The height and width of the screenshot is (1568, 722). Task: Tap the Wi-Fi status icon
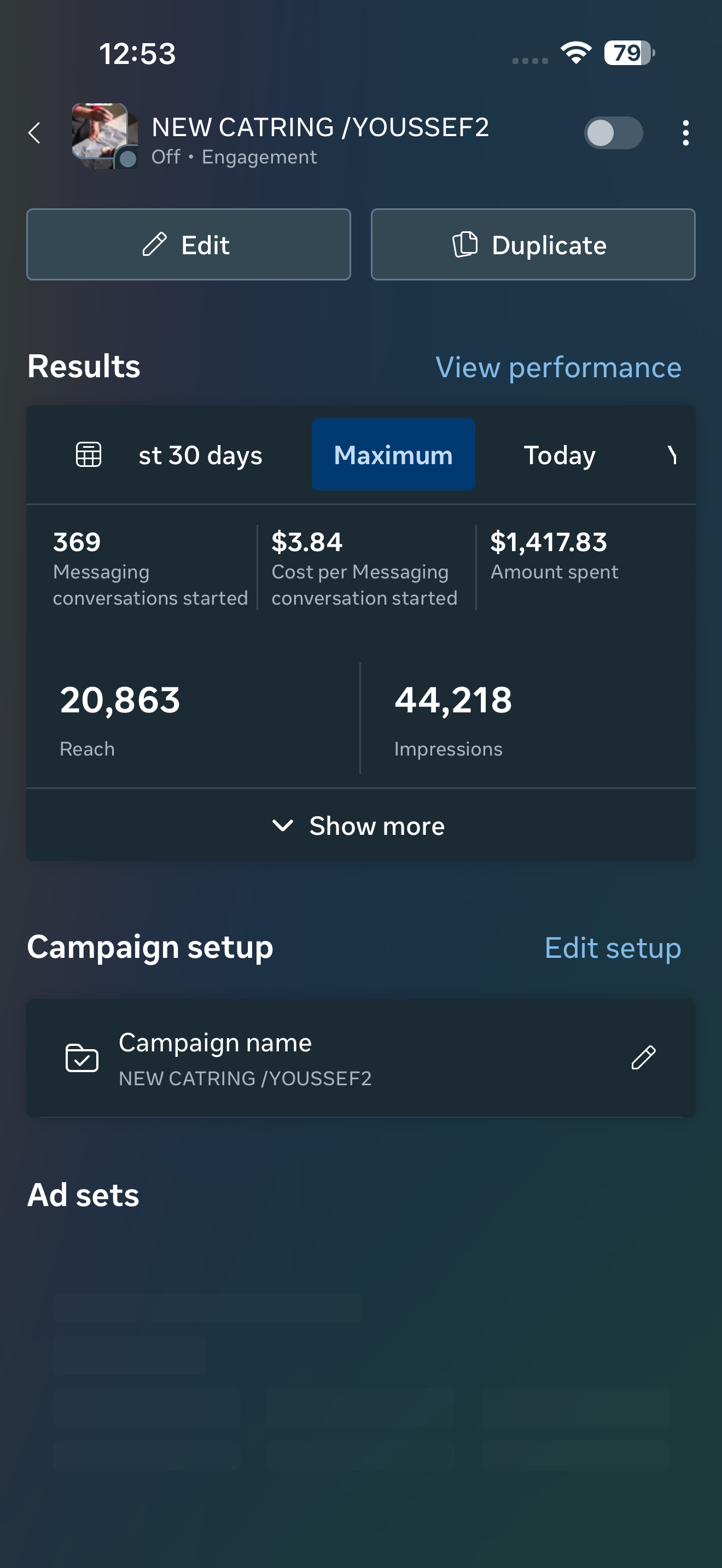click(576, 53)
